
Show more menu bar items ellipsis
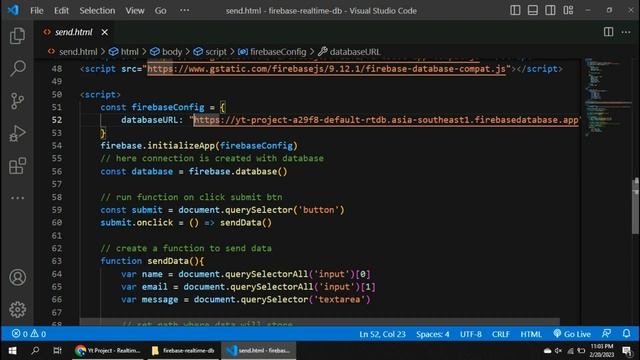pos(184,11)
